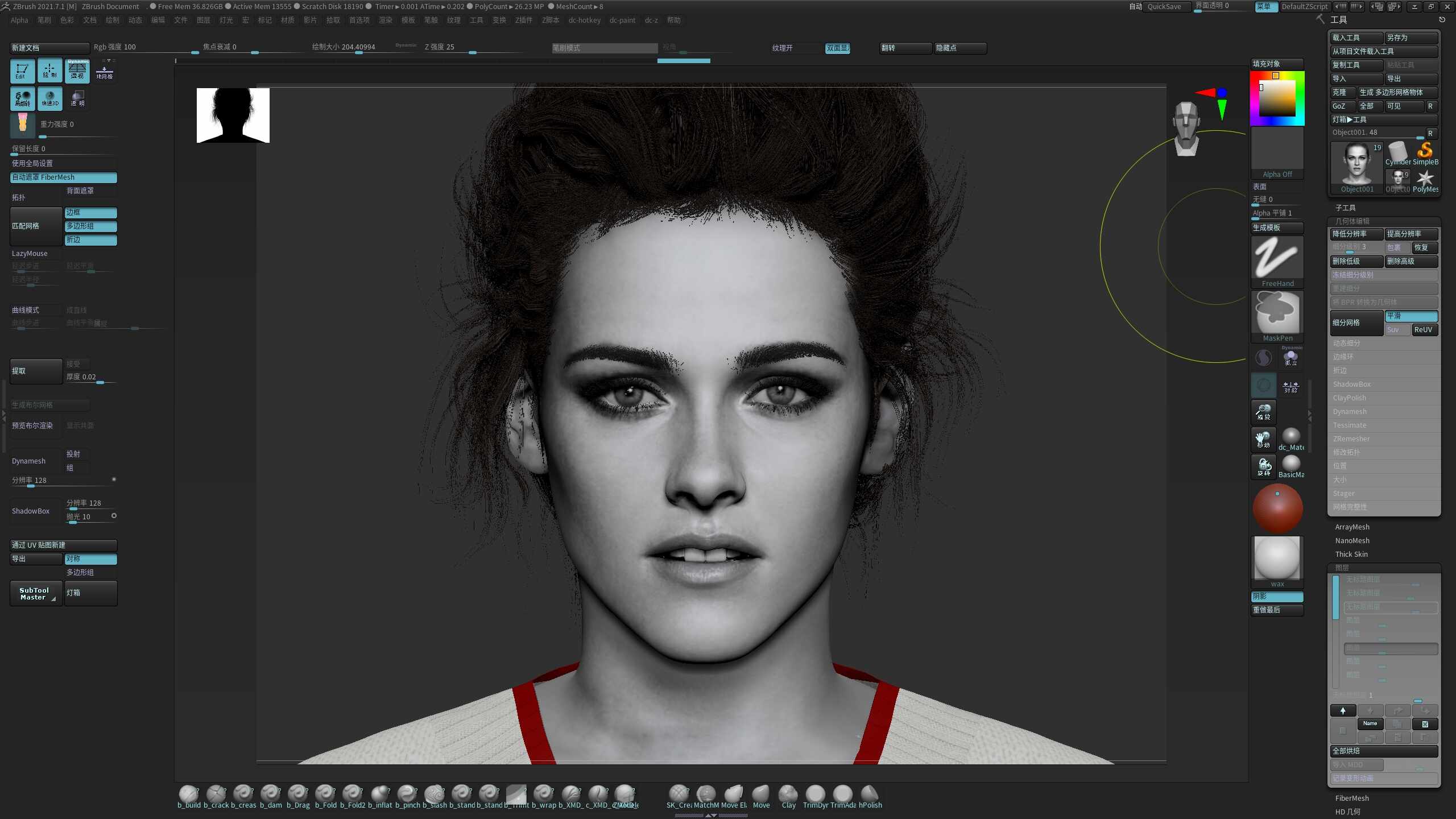Click the 孤立 solo mode icon
1456x819 pixels.
1291,357
